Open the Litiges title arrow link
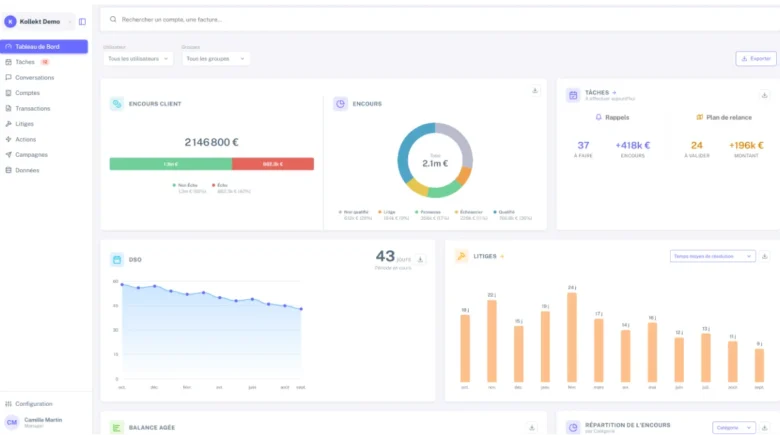Viewport: 780px width, 439px height. 502,257
